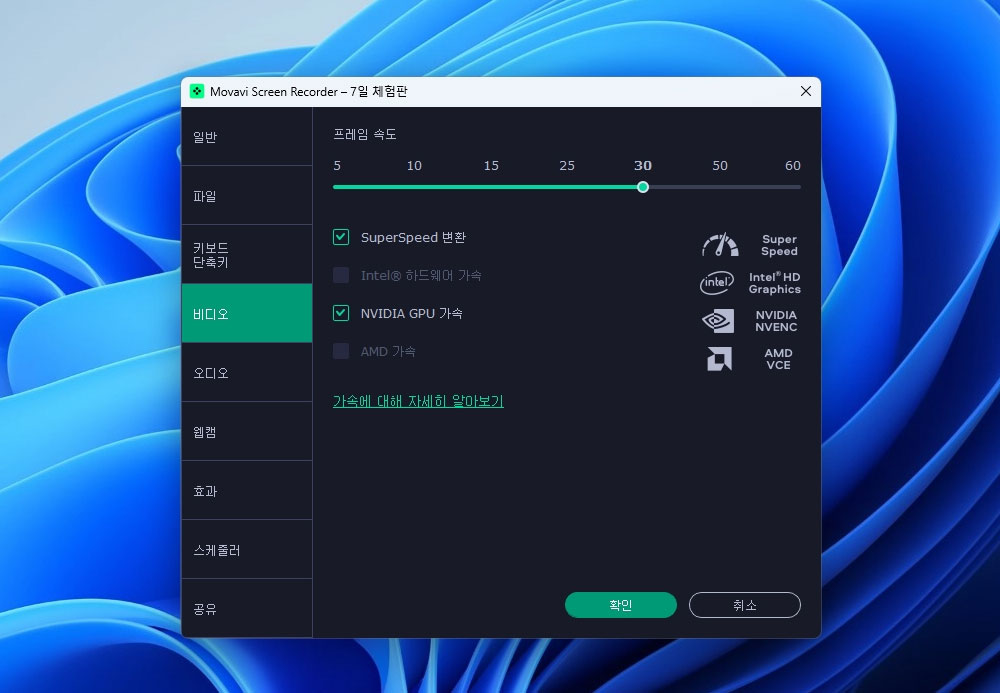This screenshot has width=1000, height=693.
Task: Click the AMD VCE label text
Action: point(778,359)
